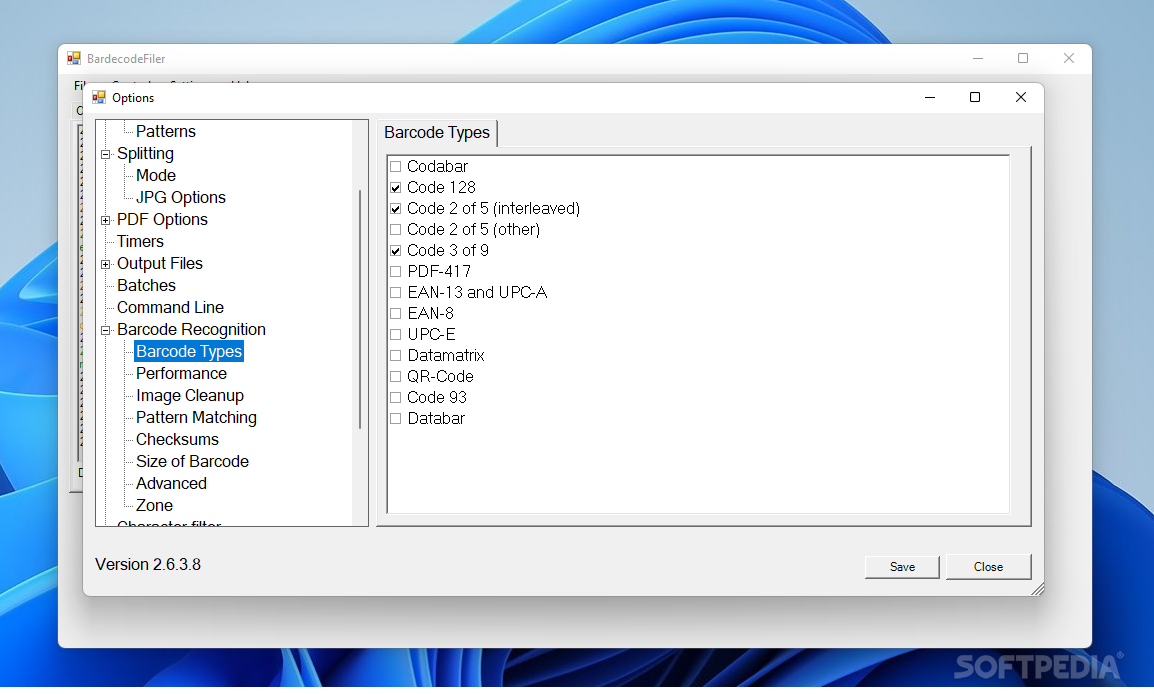Select Barcode Types in the tree
The width and height of the screenshot is (1154, 694).
pos(188,352)
